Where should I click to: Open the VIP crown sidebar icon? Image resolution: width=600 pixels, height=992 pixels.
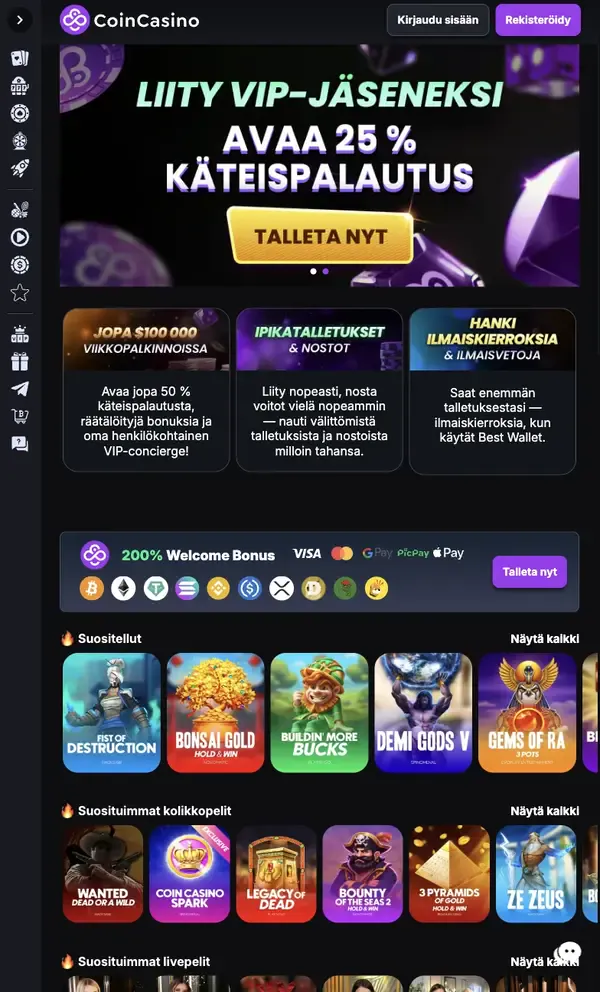[x=20, y=334]
